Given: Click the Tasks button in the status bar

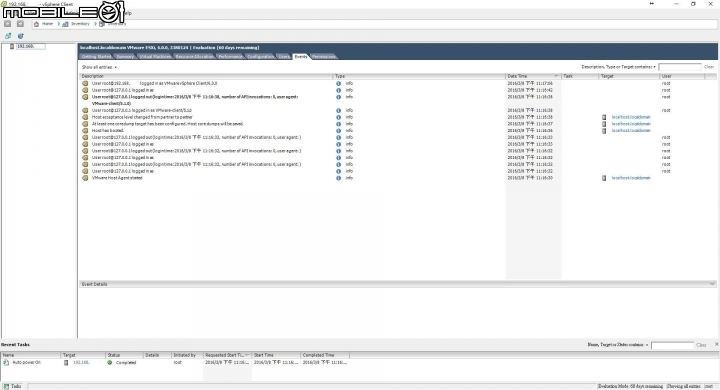Looking at the screenshot, I should pyautogui.click(x=12, y=386).
